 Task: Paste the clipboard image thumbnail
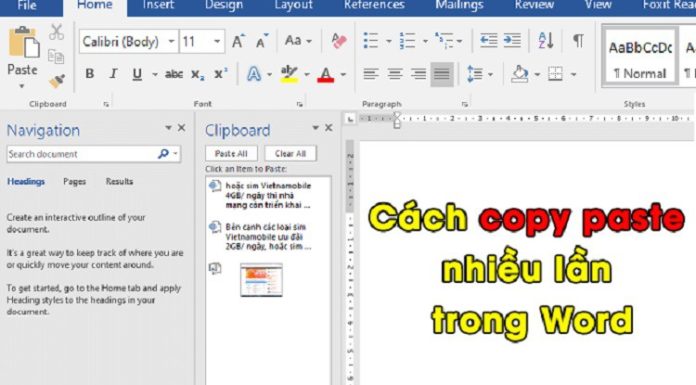pos(261,280)
